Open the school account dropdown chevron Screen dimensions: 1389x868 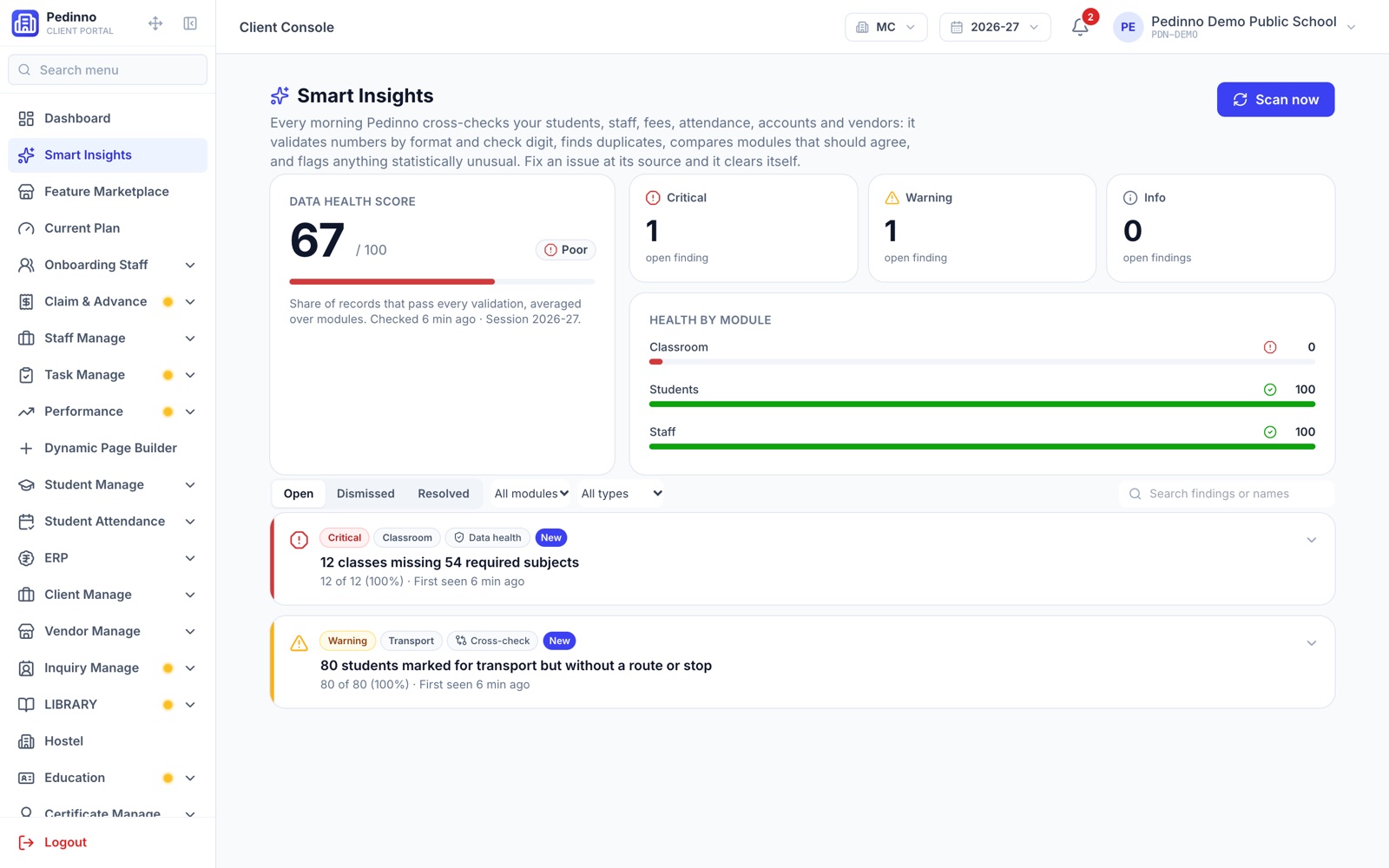pos(1351,27)
